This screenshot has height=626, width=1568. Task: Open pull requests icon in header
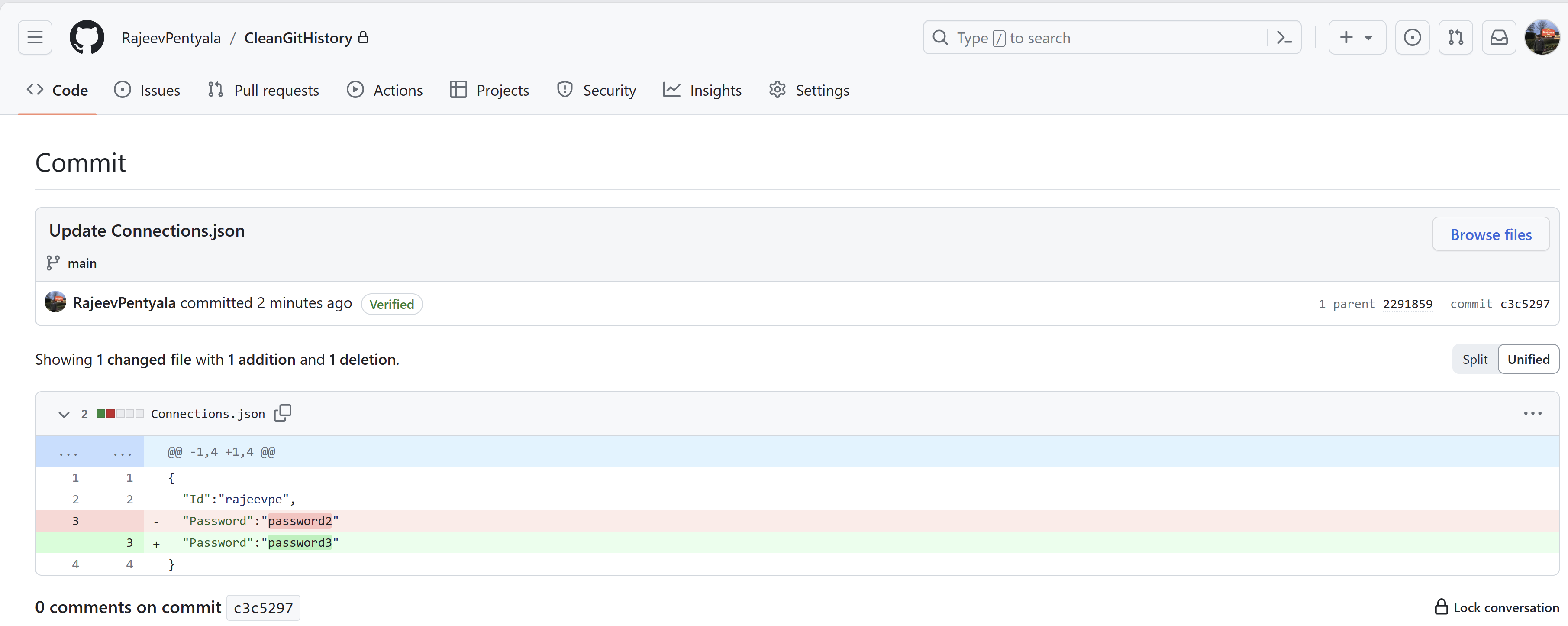pos(1455,38)
